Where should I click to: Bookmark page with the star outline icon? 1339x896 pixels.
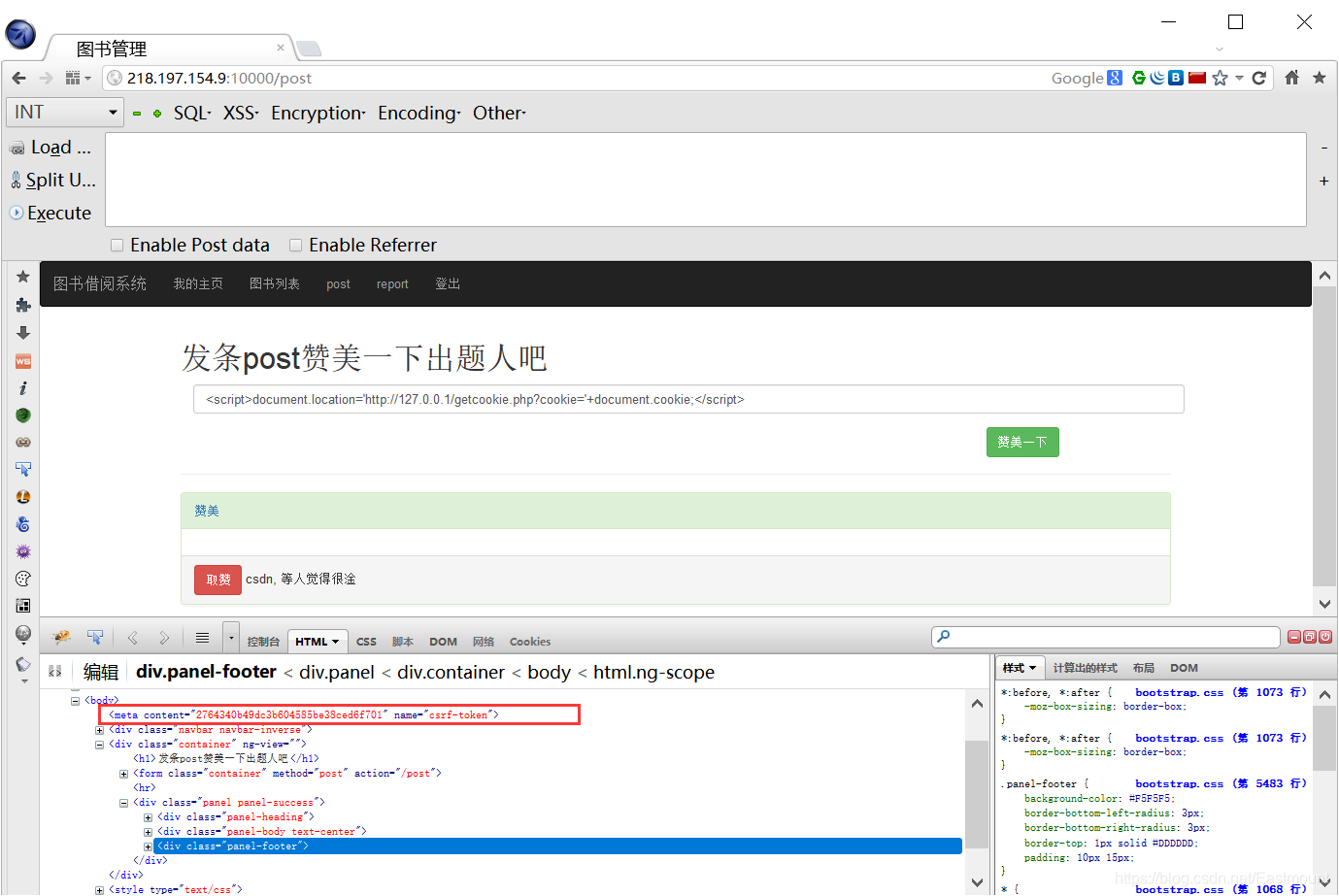pyautogui.click(x=1221, y=78)
